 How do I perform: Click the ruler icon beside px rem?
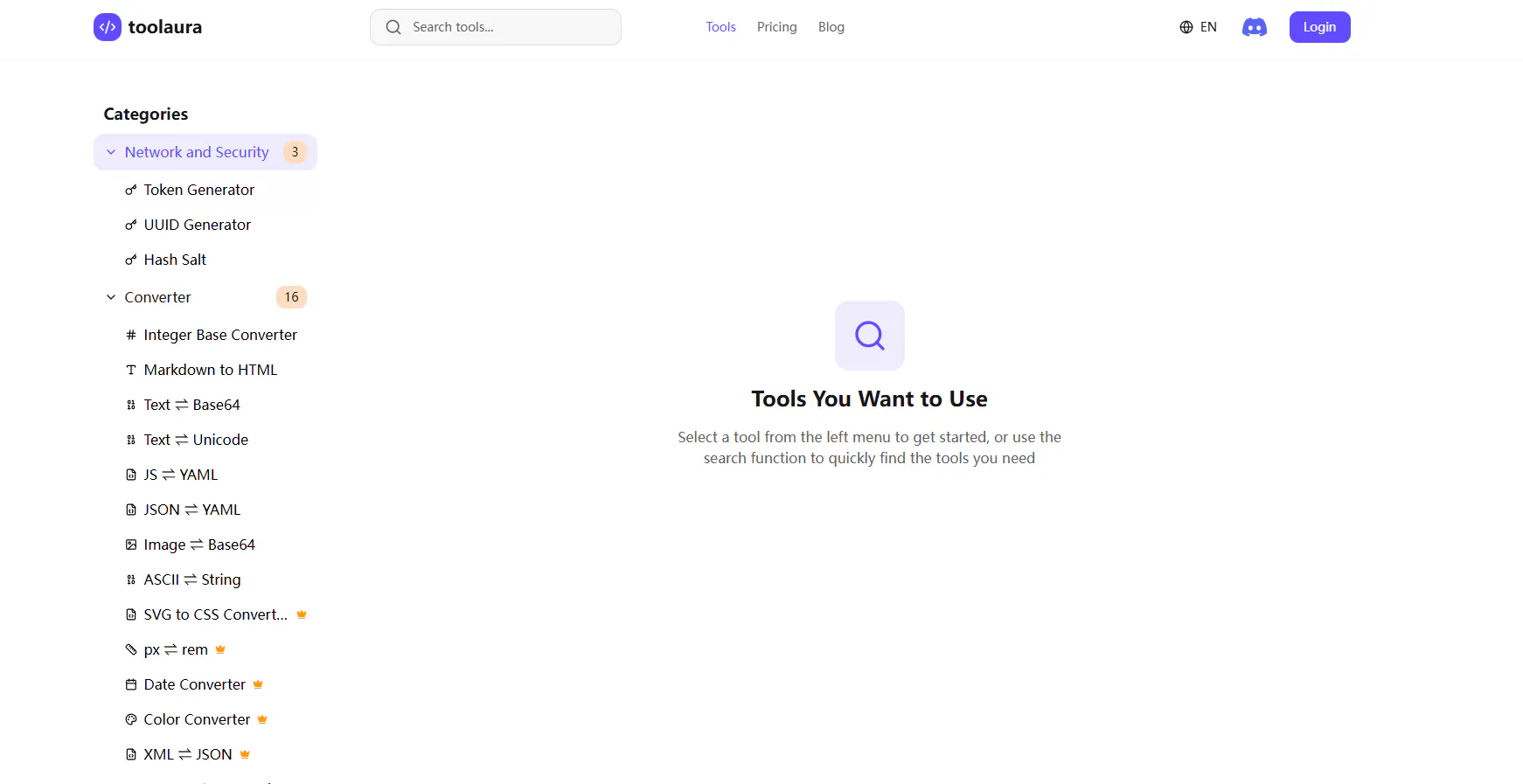click(x=131, y=649)
